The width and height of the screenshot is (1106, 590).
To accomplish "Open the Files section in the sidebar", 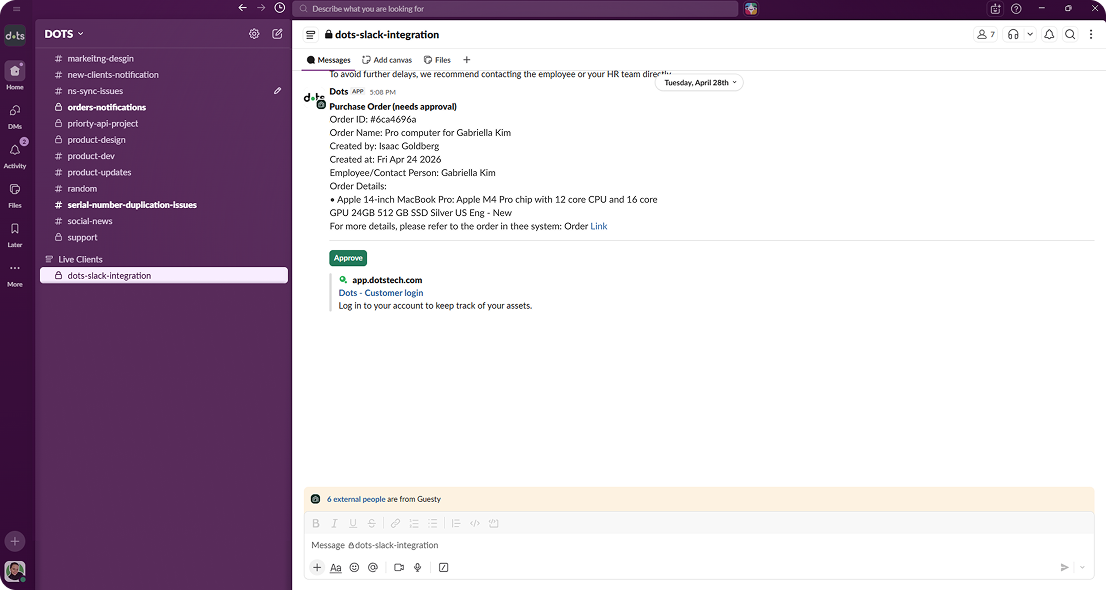I will click(x=15, y=194).
